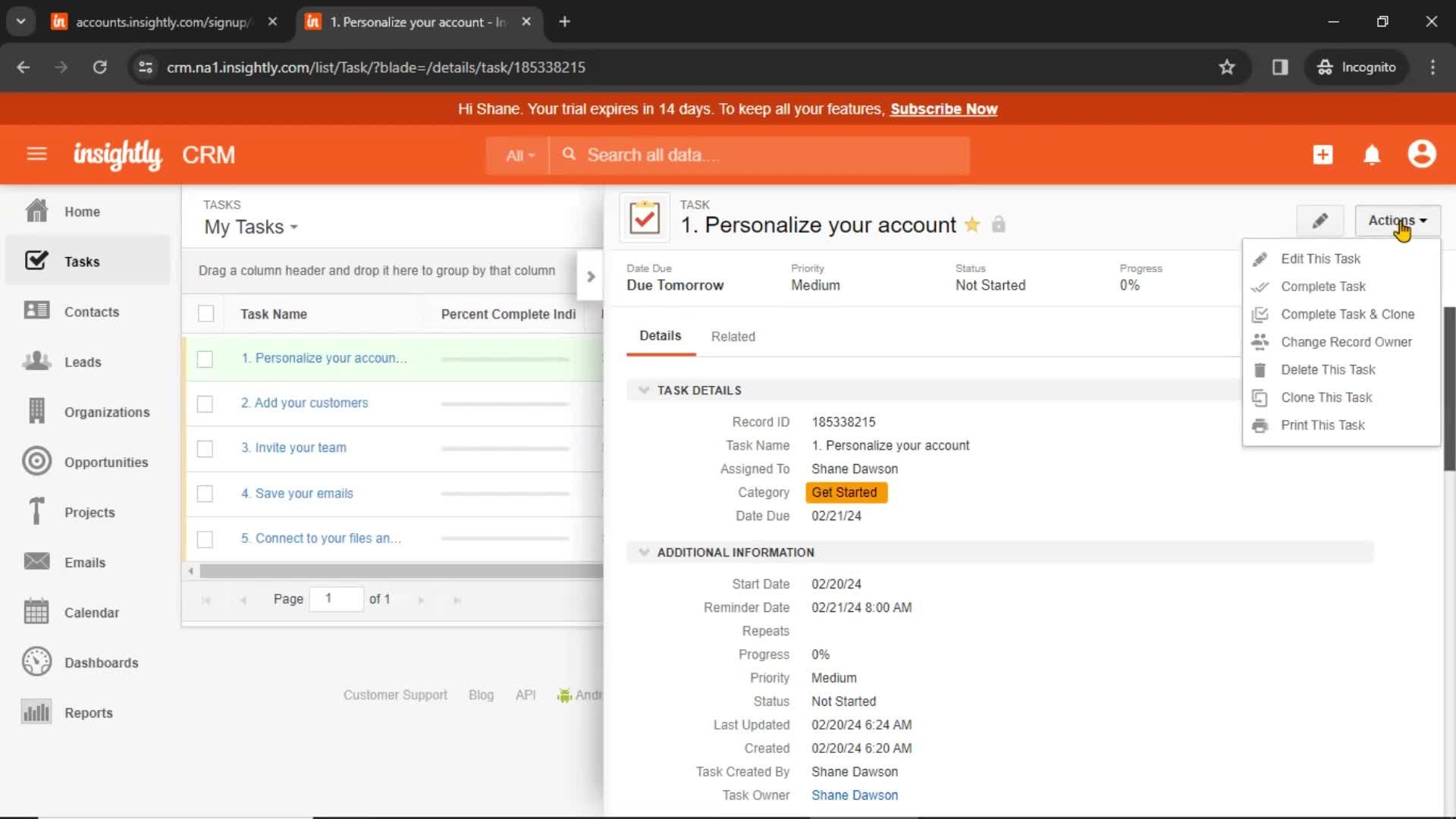Viewport: 1456px width, 819px height.
Task: Open the browser tab search dropdown
Action: coord(21,22)
